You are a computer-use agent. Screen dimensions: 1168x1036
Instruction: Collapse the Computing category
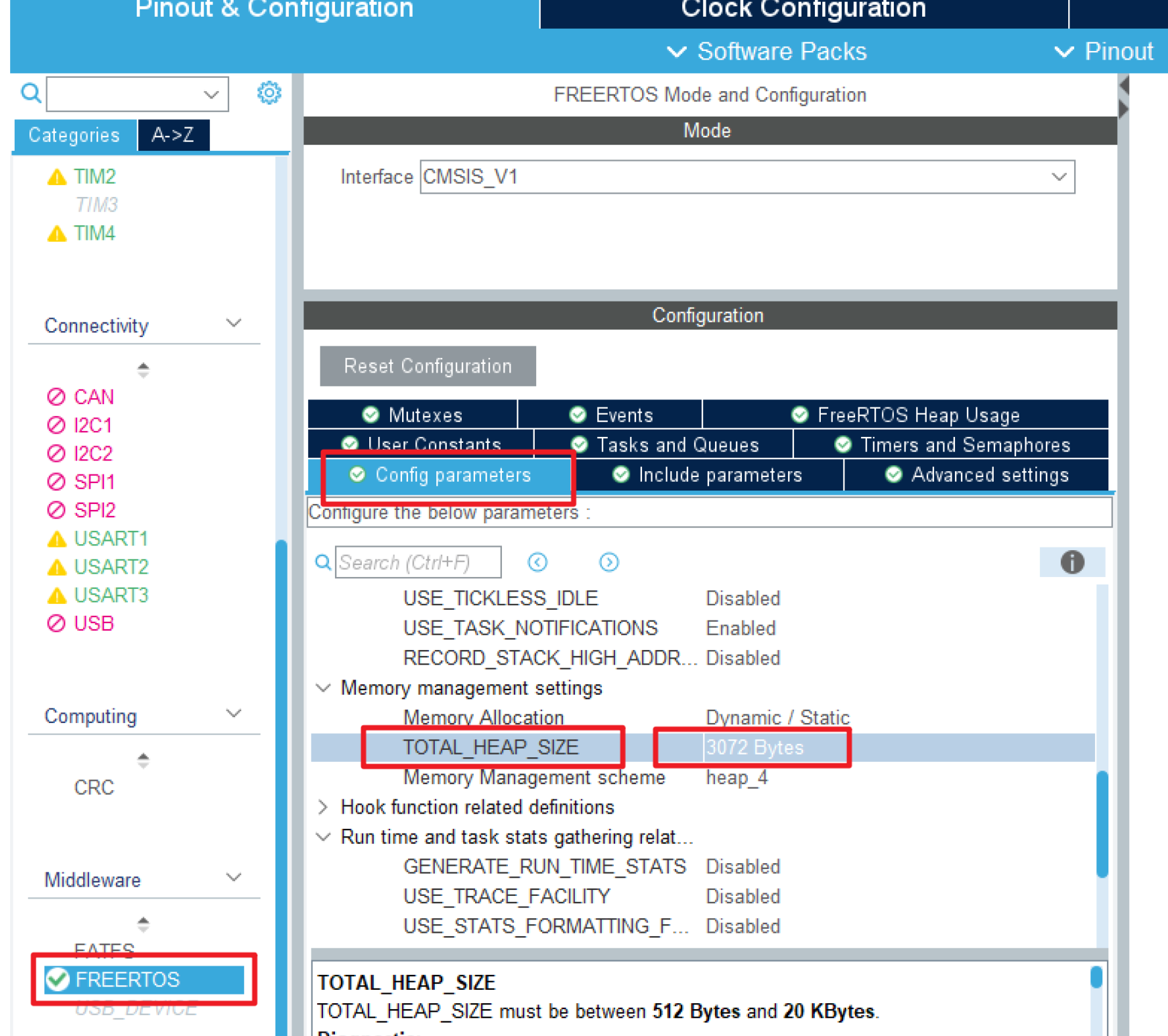coord(233,714)
